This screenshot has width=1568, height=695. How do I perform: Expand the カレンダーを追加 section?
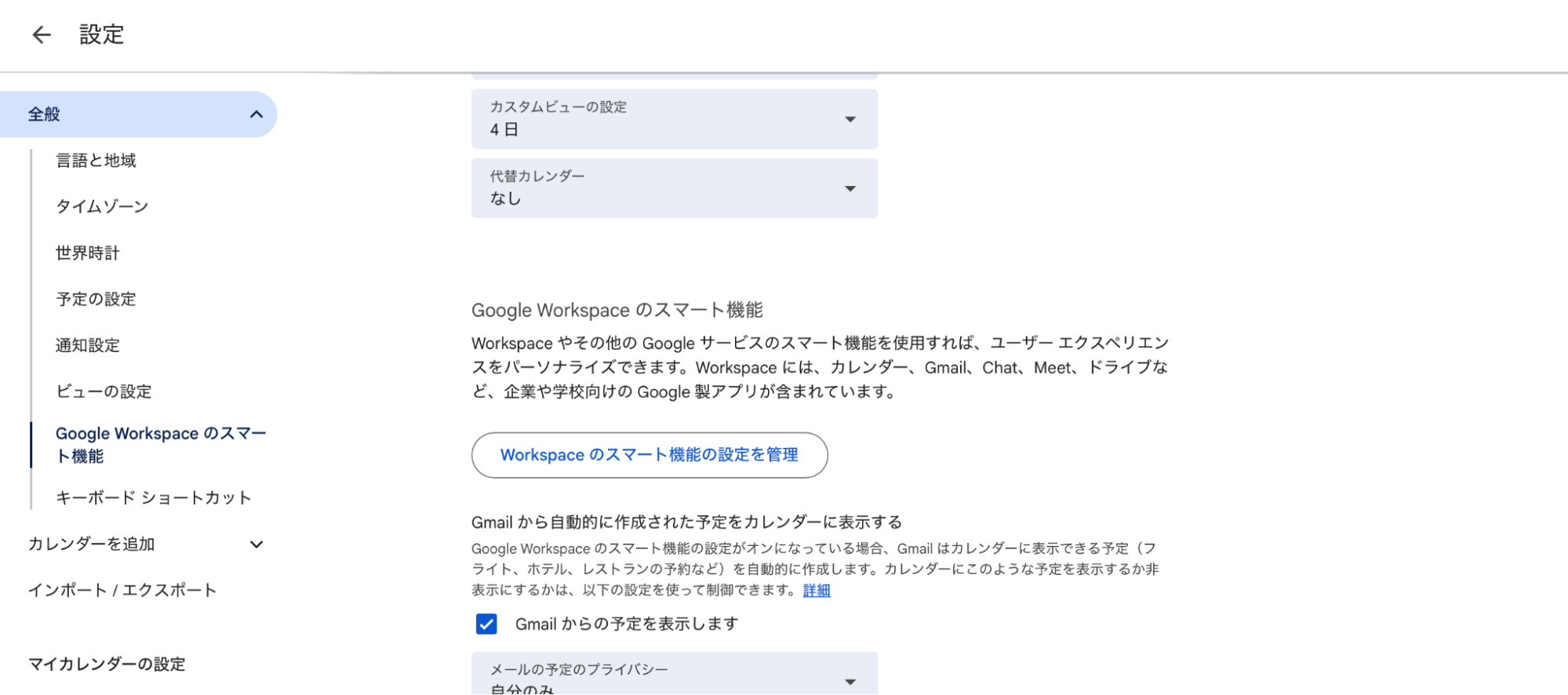(256, 544)
